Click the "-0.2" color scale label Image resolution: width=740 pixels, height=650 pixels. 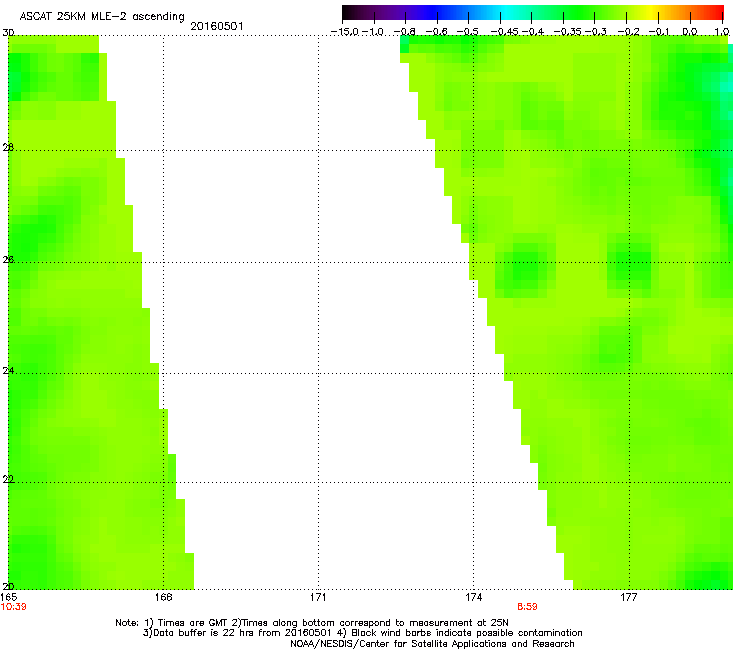pyautogui.click(x=628, y=32)
